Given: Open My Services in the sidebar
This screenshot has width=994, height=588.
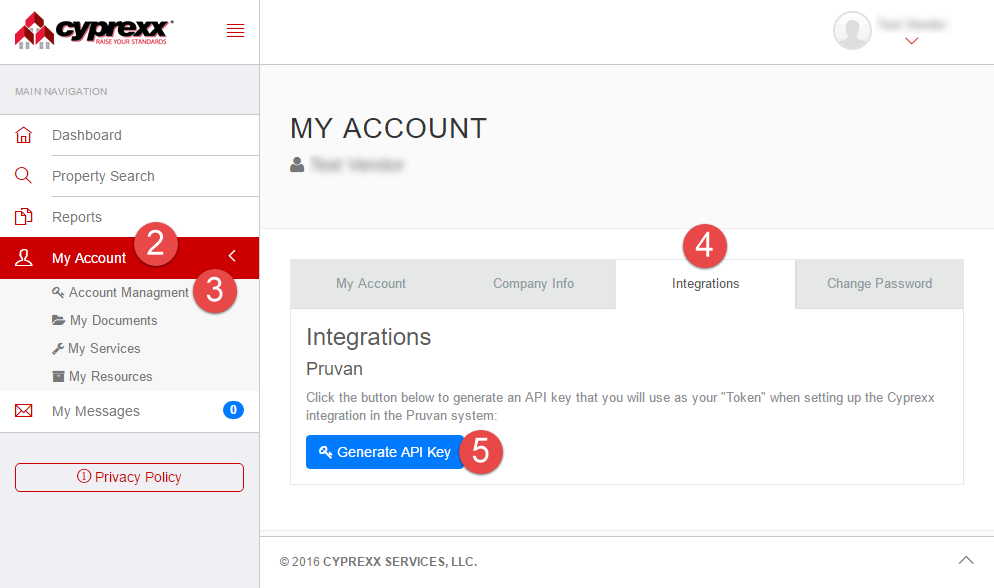Looking at the screenshot, I should click(104, 349).
